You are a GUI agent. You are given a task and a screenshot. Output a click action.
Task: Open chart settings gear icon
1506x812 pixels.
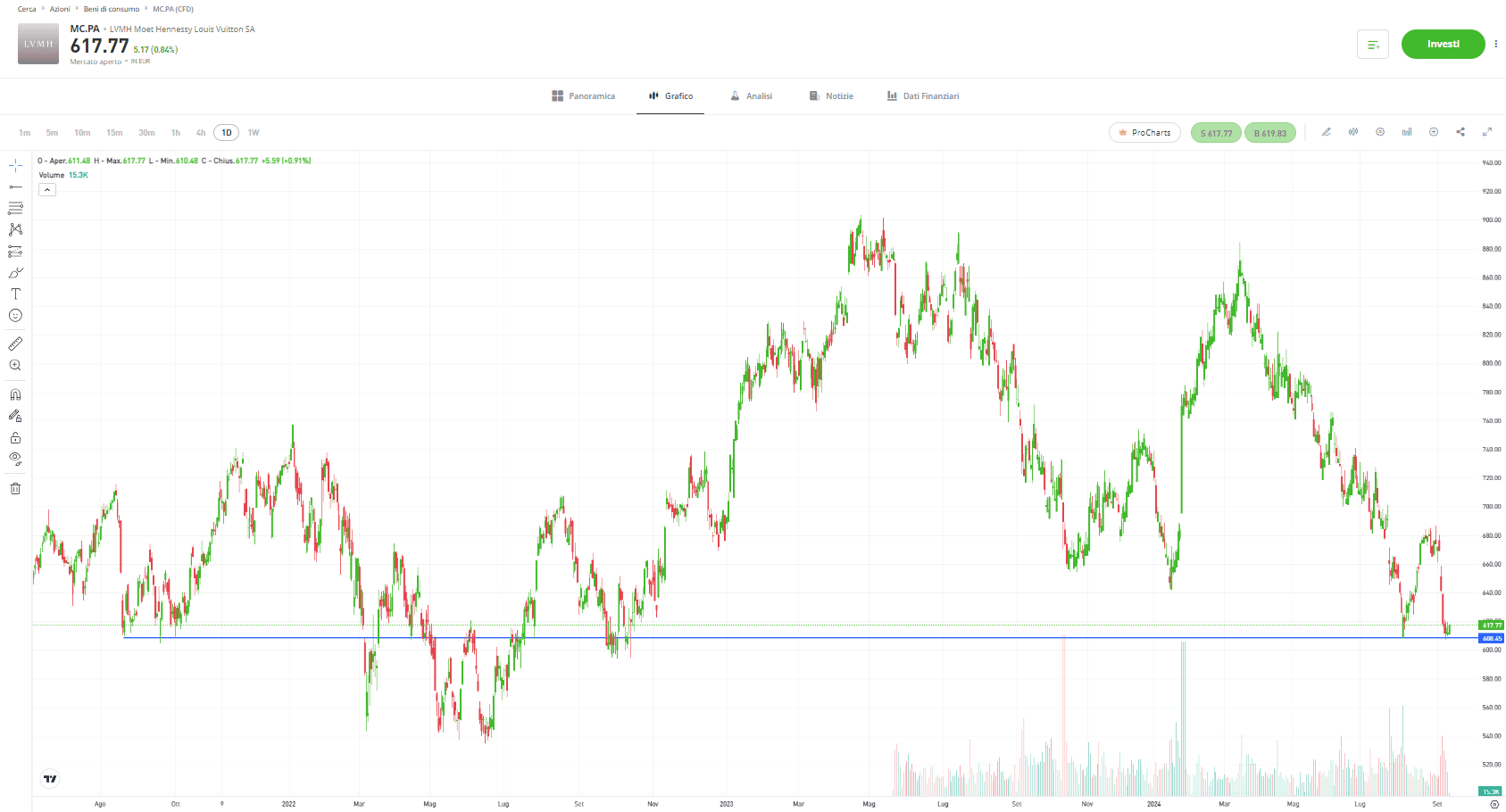click(1380, 132)
